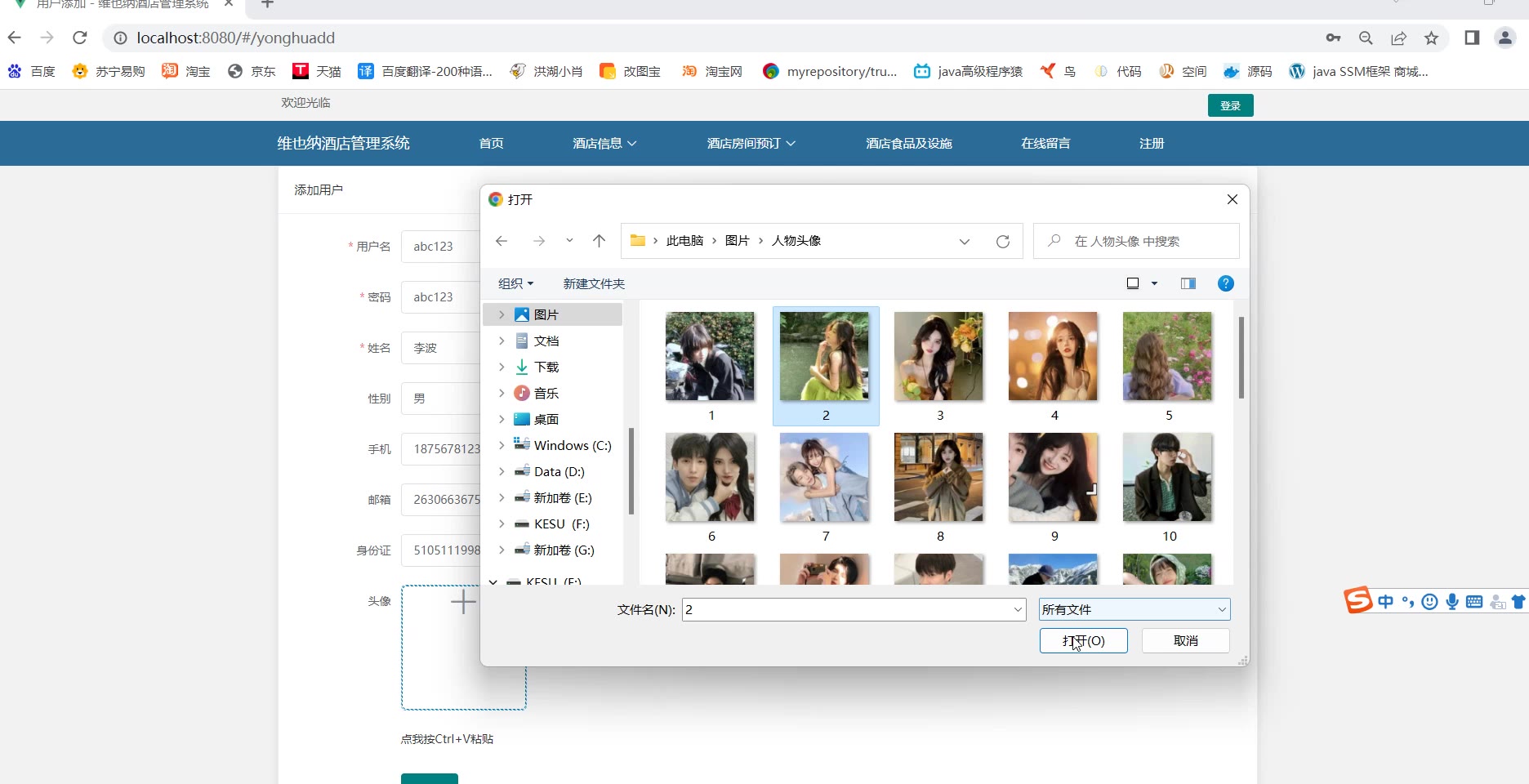Click the browser reload icon
The height and width of the screenshot is (784, 1529).
coord(79,38)
